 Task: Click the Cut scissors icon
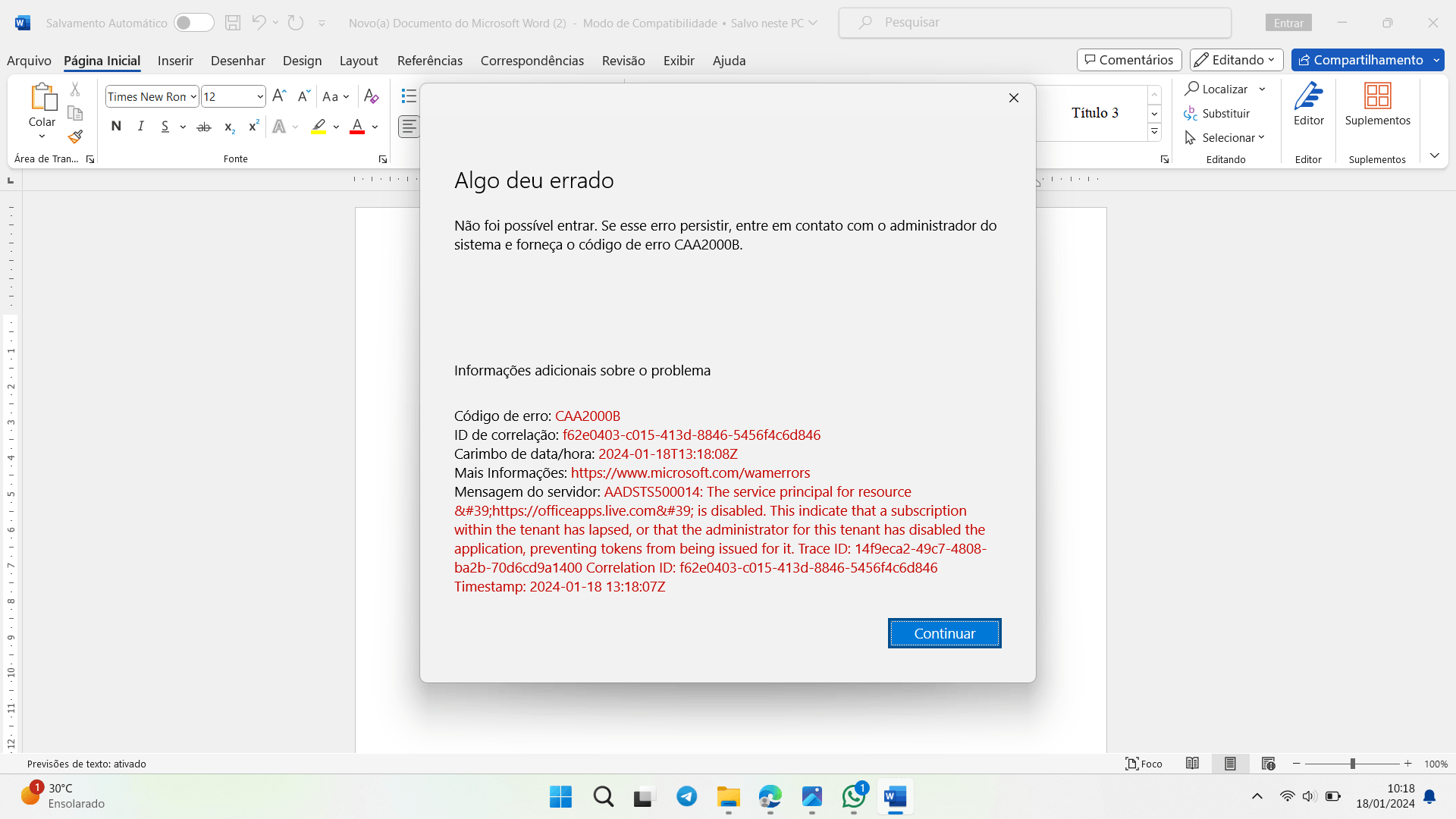pyautogui.click(x=75, y=89)
